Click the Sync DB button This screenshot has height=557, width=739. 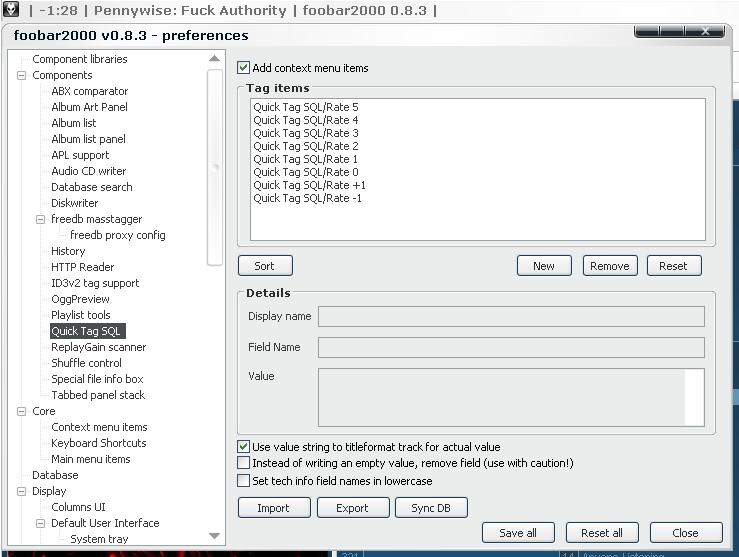coord(430,508)
